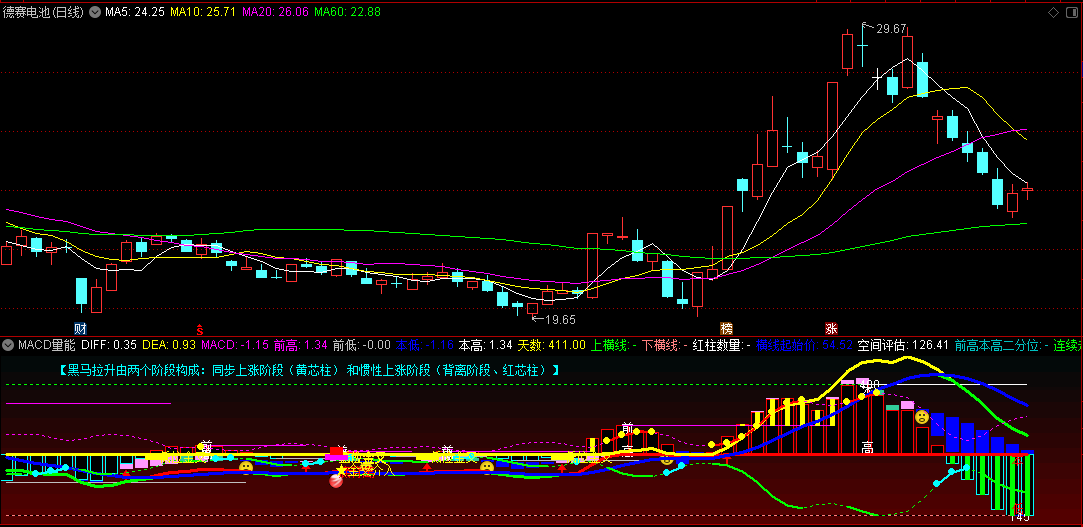The height and width of the screenshot is (527, 1083).
Task: Open the dropdown arrow beside 德赛电池(日线)
Action: coord(94,12)
